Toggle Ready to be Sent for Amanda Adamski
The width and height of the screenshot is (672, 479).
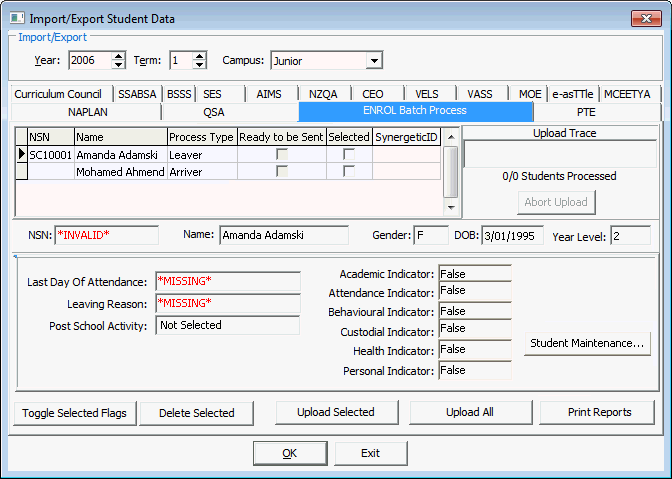[x=282, y=154]
